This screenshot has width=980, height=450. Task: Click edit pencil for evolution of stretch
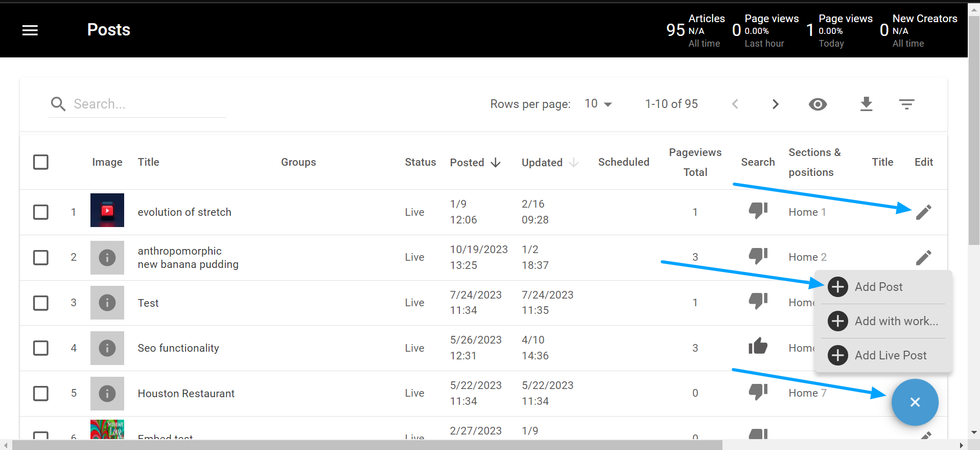click(924, 211)
